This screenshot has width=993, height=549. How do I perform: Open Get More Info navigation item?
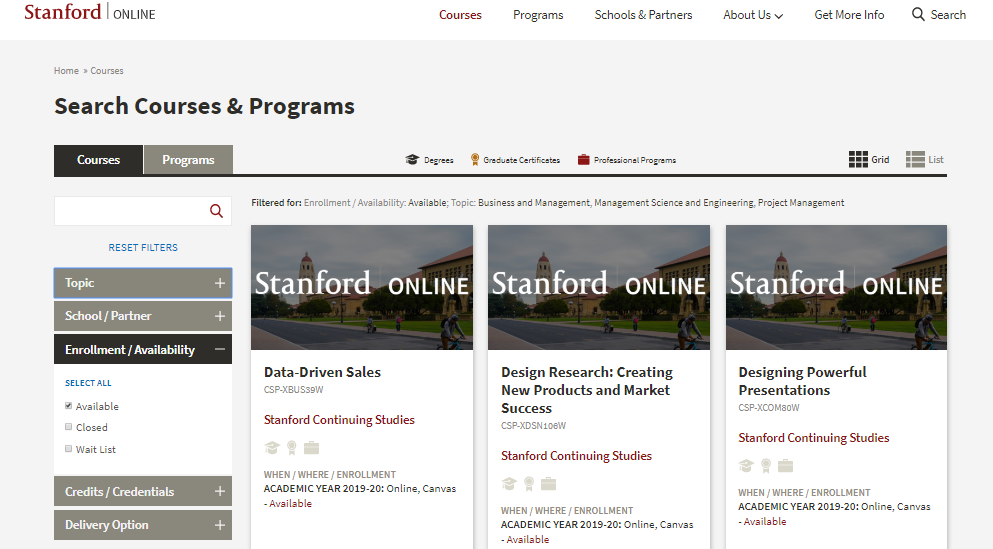849,15
